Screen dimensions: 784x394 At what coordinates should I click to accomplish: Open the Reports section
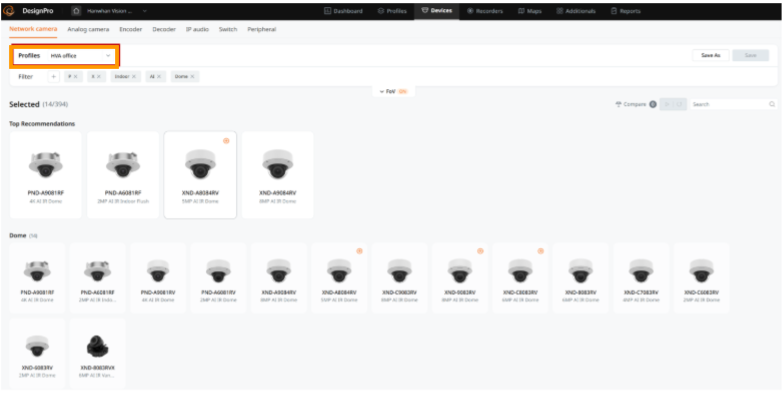coord(625,11)
